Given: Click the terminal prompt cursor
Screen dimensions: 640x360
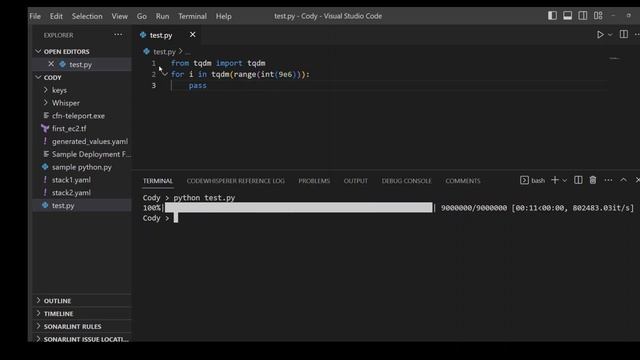Looking at the screenshot, I should pyautogui.click(x=176, y=218).
